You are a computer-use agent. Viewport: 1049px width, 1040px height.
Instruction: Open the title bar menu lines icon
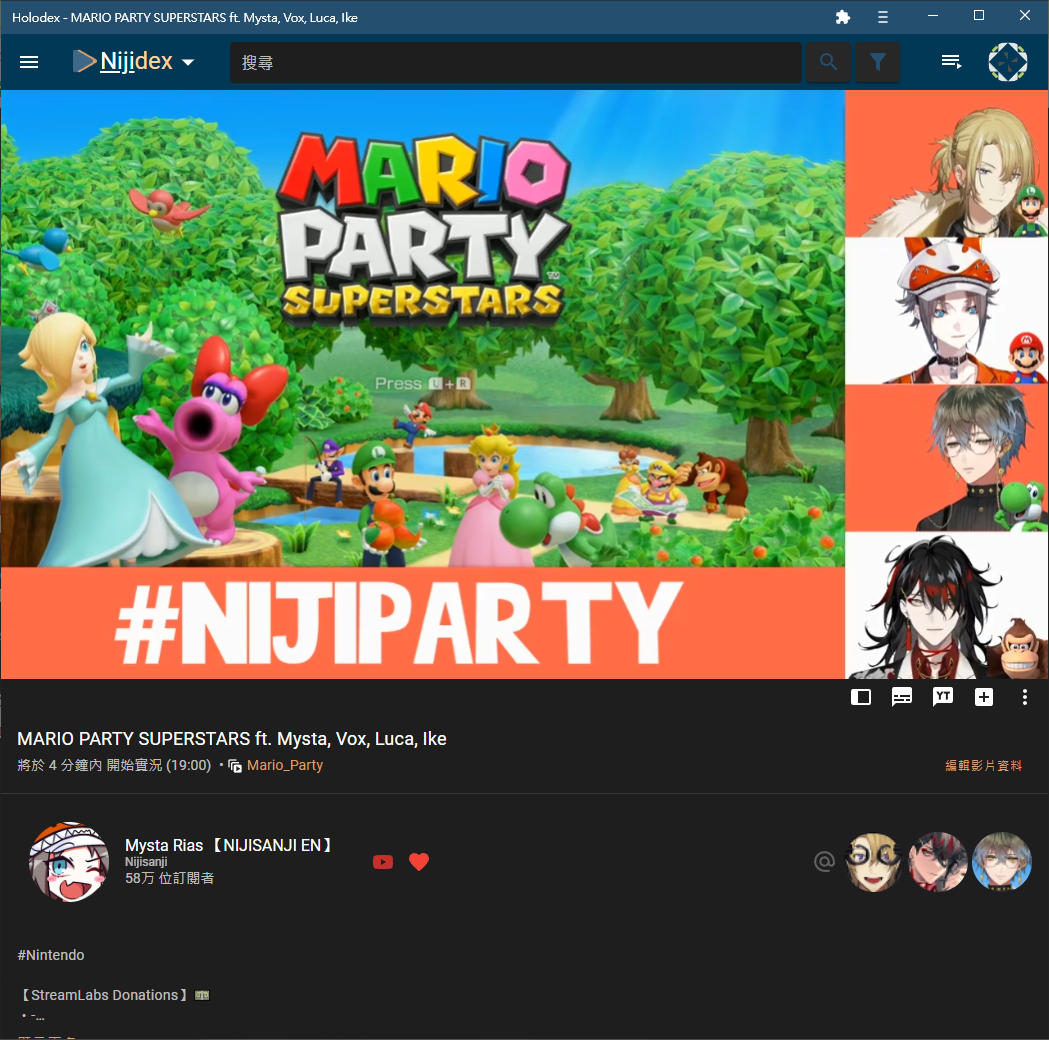(883, 17)
